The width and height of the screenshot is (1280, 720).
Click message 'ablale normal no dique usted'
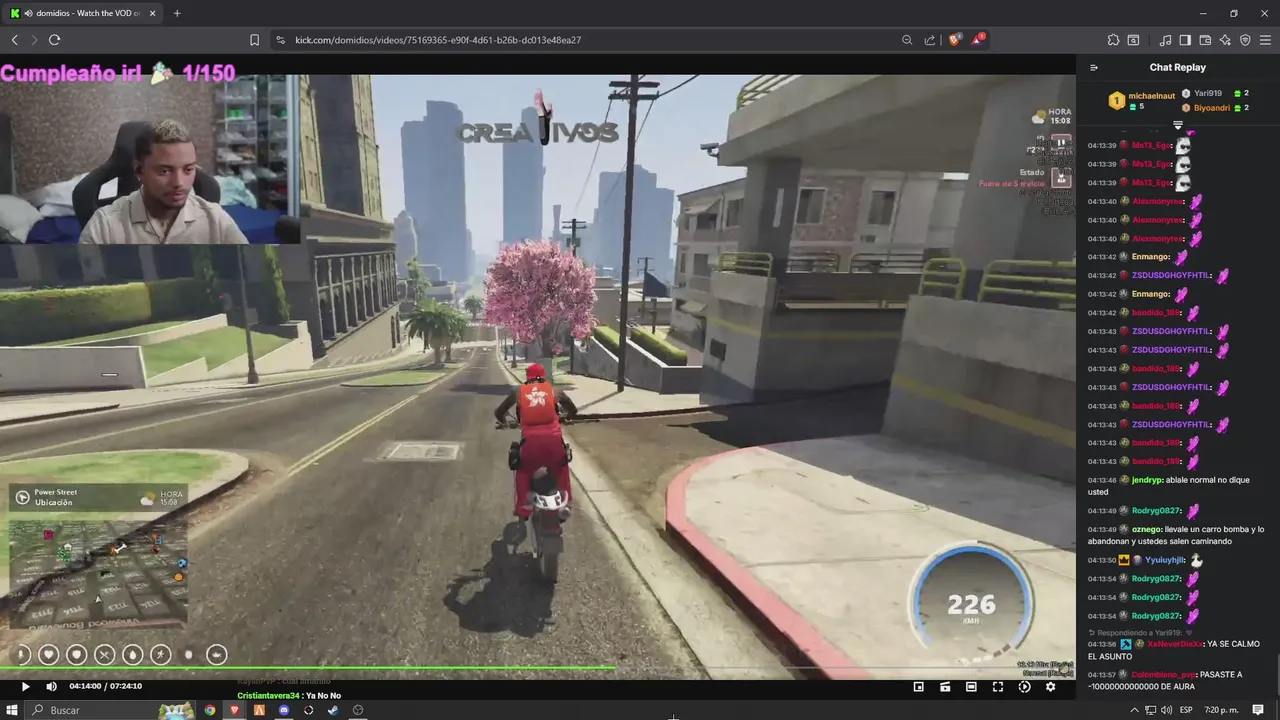(1168, 486)
